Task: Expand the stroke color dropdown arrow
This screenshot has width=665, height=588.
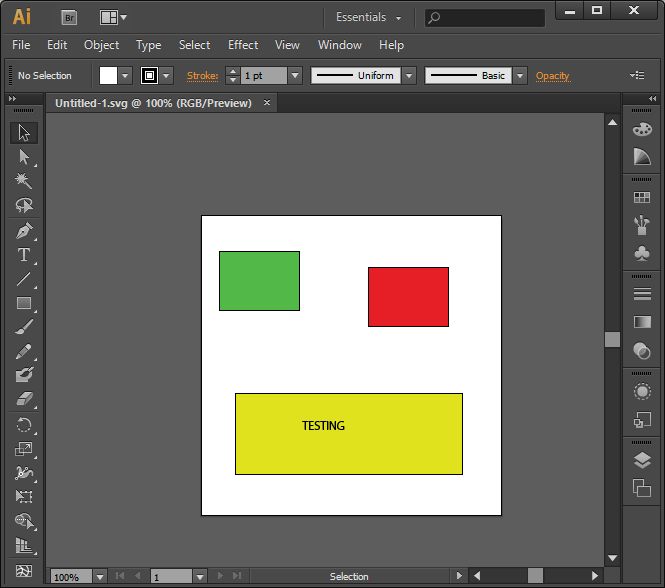Action: tap(166, 76)
